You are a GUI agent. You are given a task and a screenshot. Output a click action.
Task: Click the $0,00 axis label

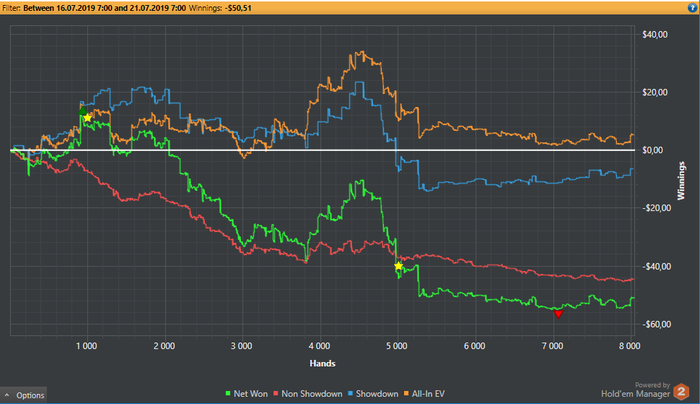click(x=653, y=150)
